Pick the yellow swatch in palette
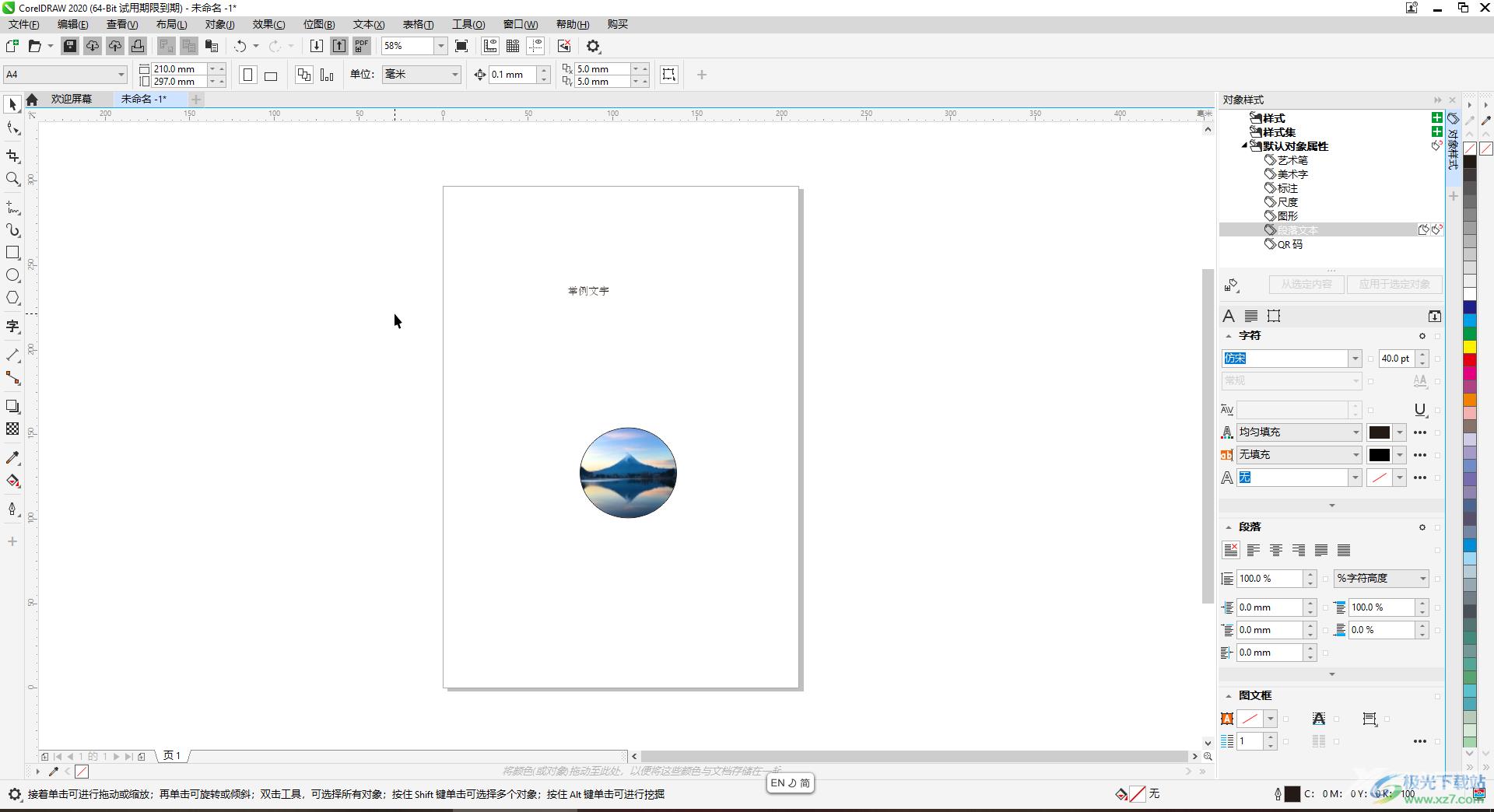 pos(1470,346)
